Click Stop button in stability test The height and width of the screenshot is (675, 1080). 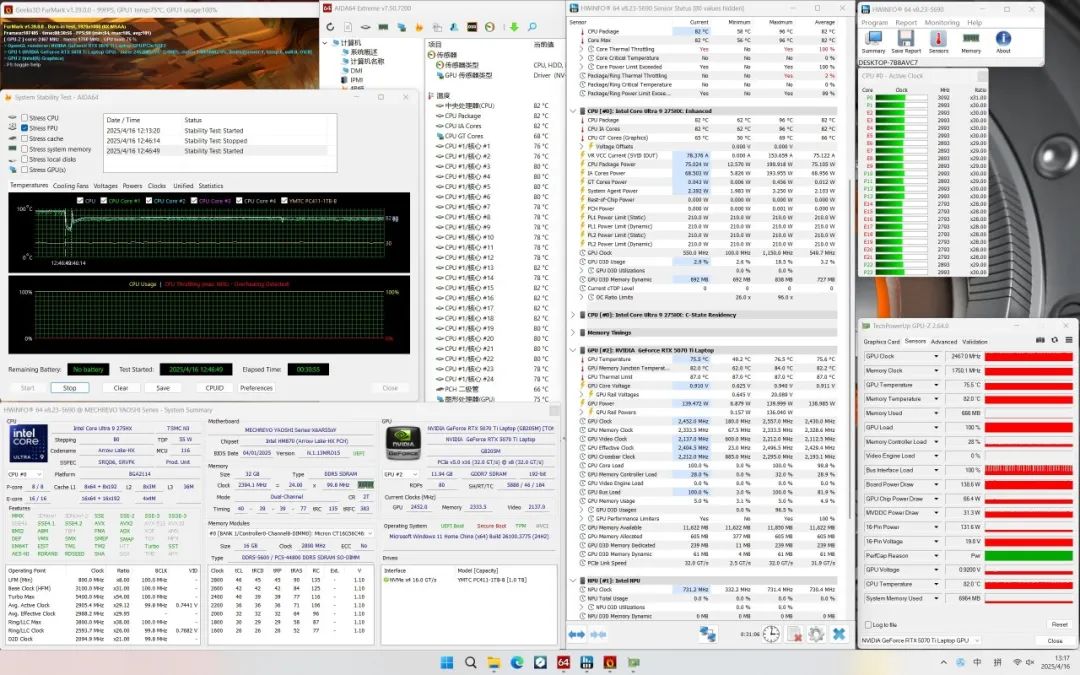click(70, 388)
